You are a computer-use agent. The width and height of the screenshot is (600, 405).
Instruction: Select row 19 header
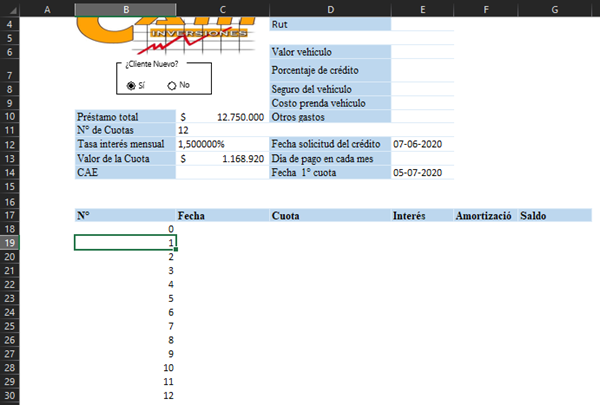pyautogui.click(x=10, y=243)
